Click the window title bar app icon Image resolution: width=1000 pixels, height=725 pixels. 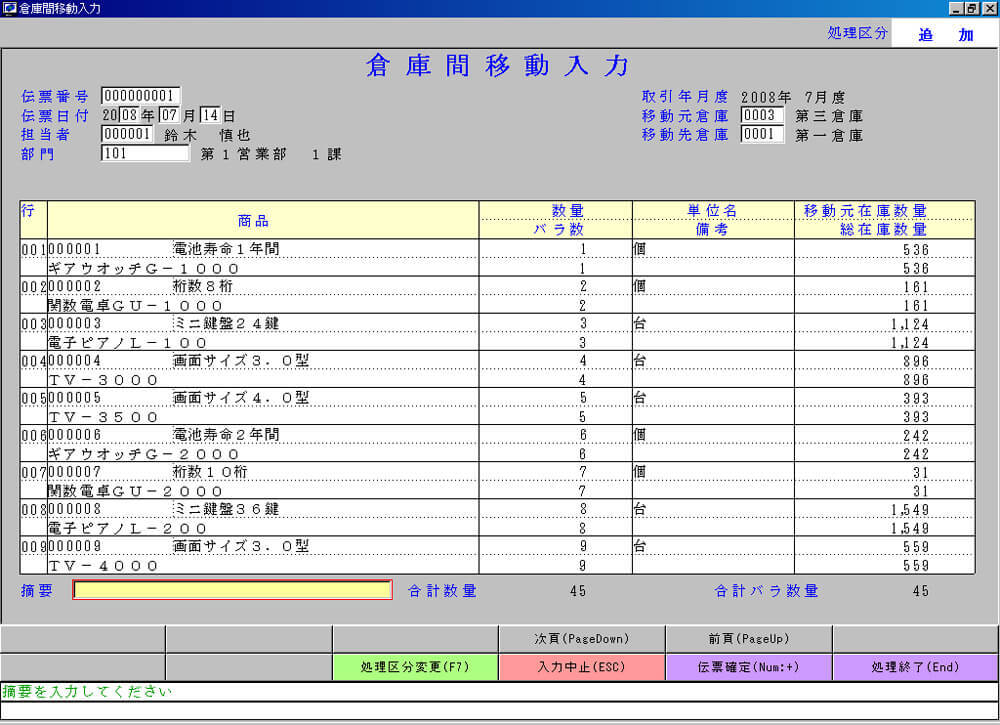tap(9, 8)
